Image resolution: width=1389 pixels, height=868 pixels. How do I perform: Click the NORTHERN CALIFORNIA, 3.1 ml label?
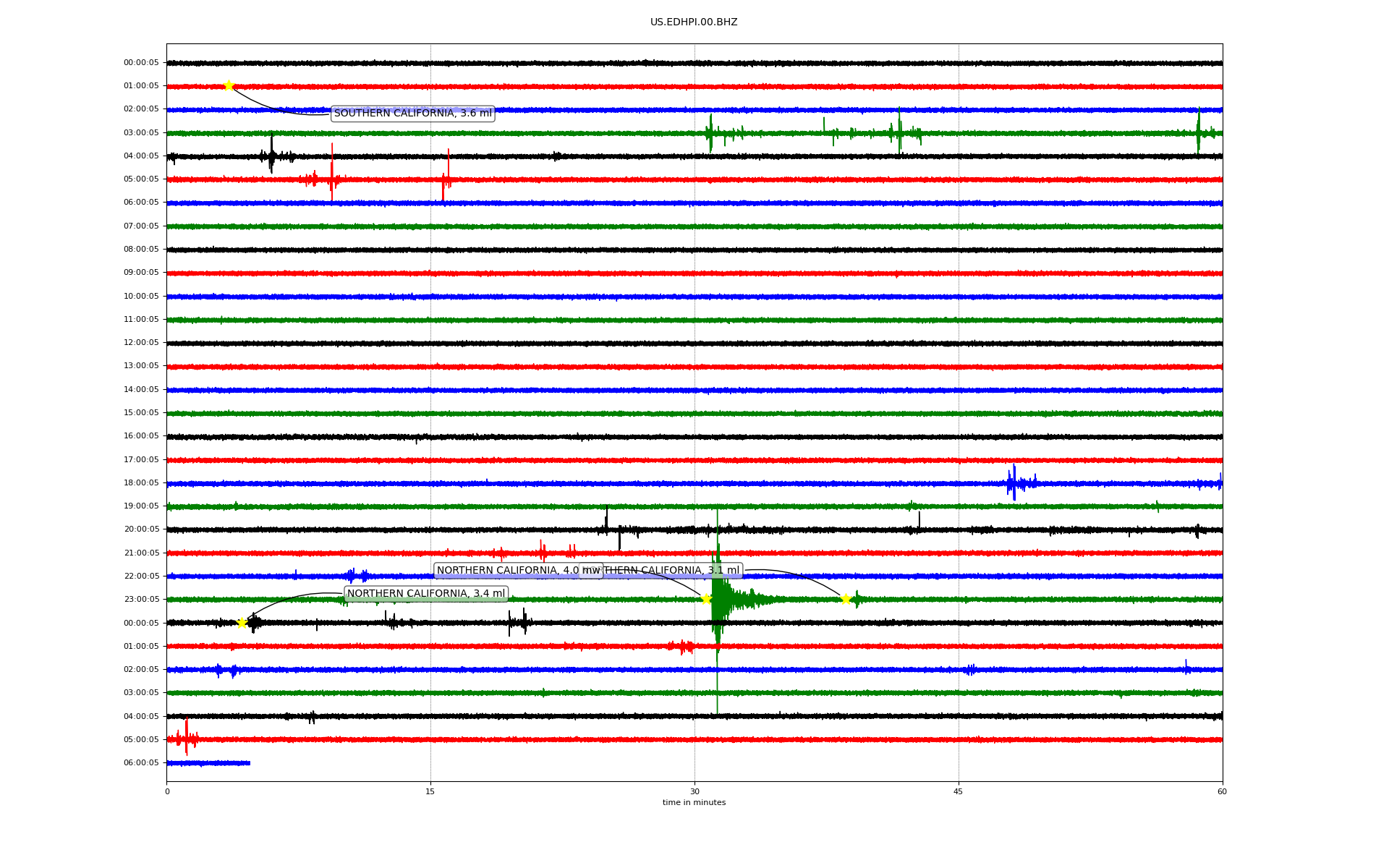[673, 571]
